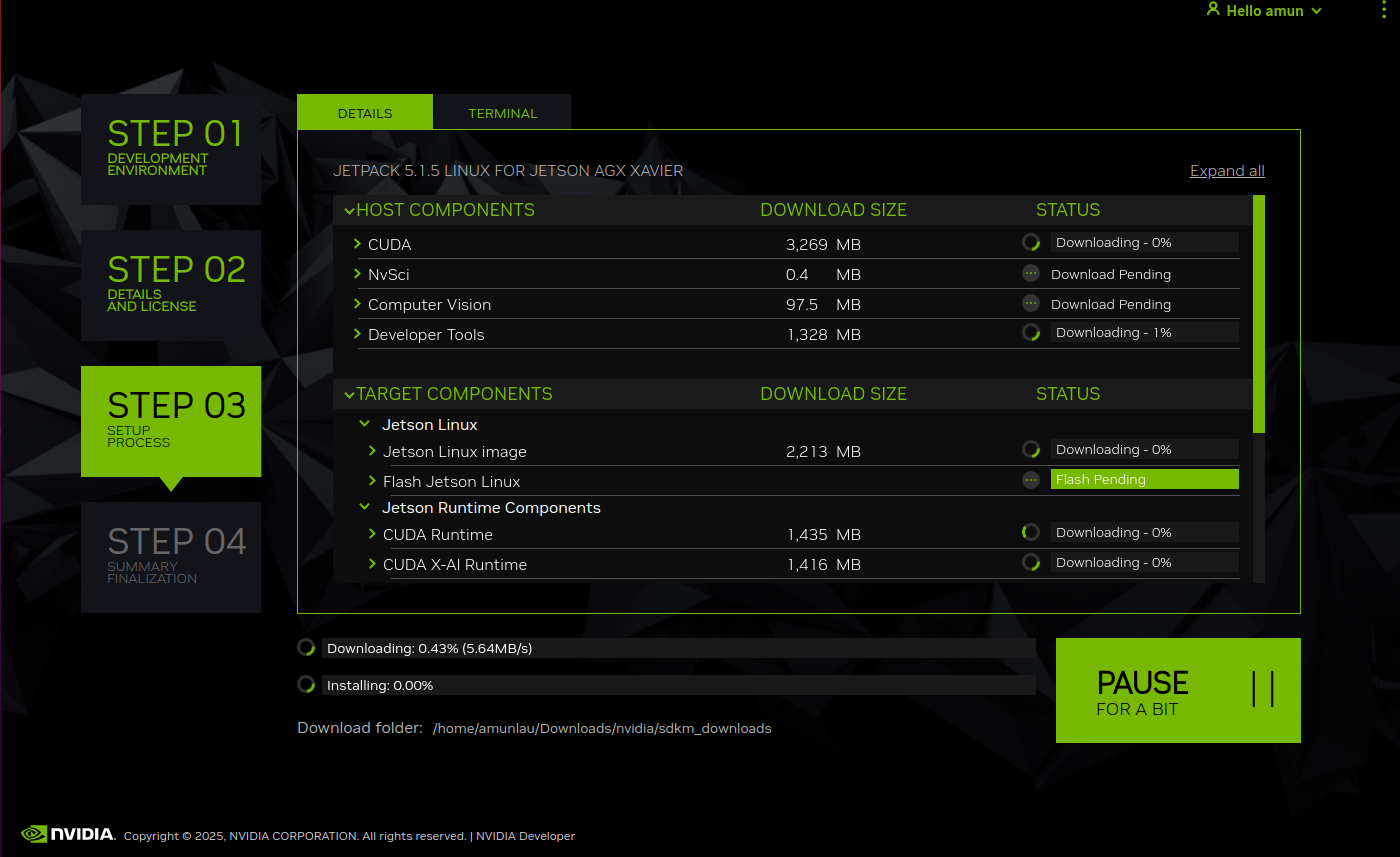Click CUDA X-AI Runtime Downloading - 0% status
Viewport: 1400px width, 857px height.
(1145, 562)
